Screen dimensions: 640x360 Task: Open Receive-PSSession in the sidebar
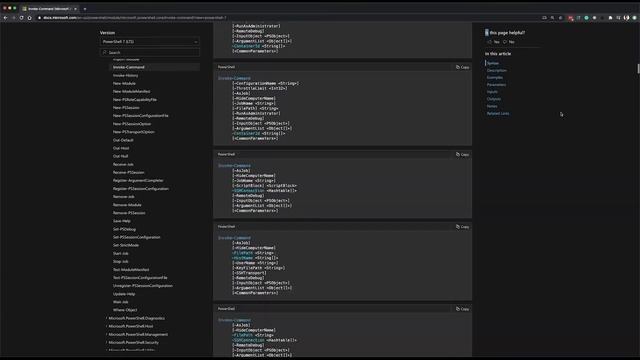point(129,172)
